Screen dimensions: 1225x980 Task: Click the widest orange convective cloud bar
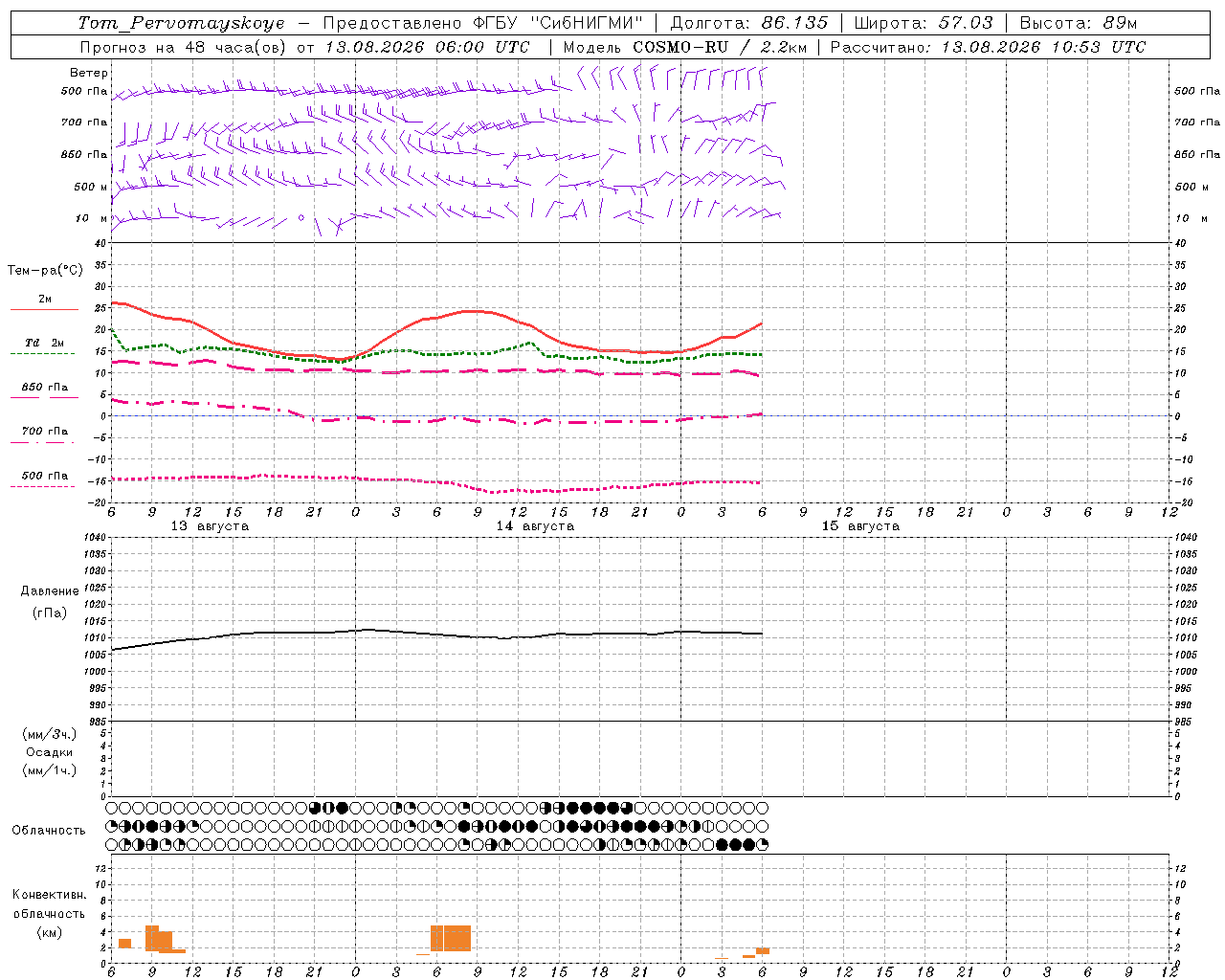451,938
